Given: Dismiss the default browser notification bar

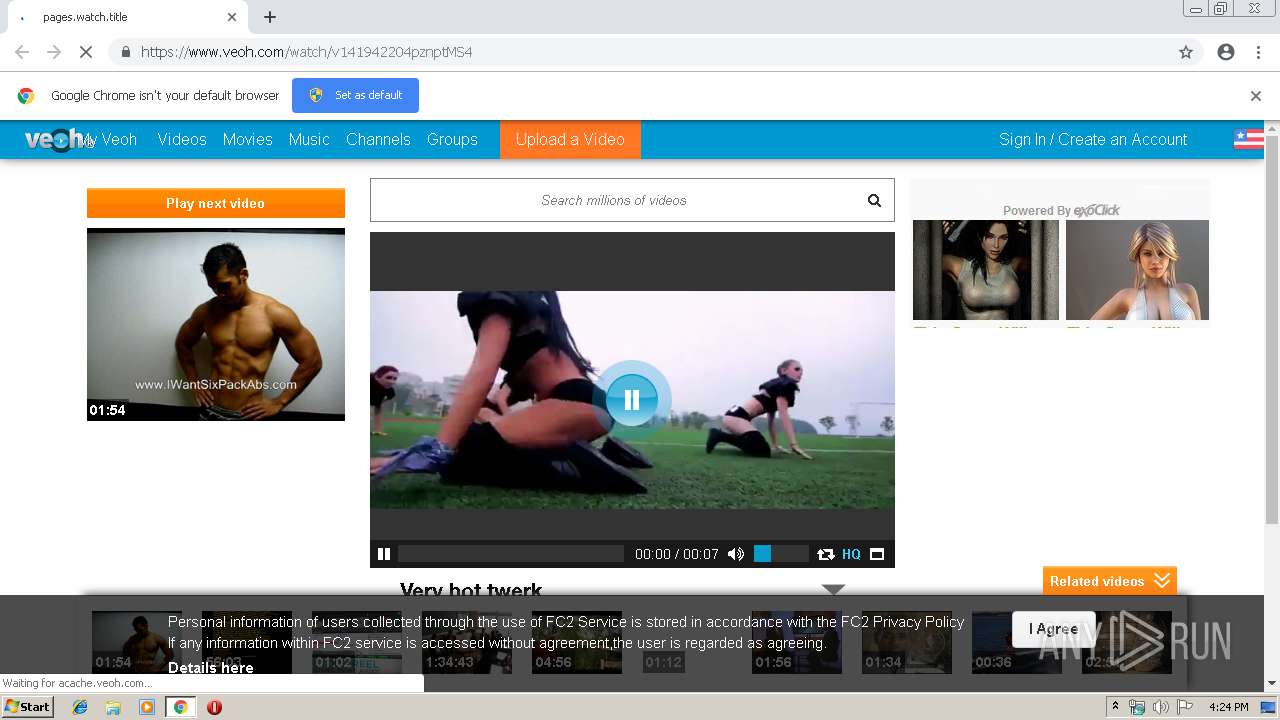Looking at the screenshot, I should coord(1255,96).
